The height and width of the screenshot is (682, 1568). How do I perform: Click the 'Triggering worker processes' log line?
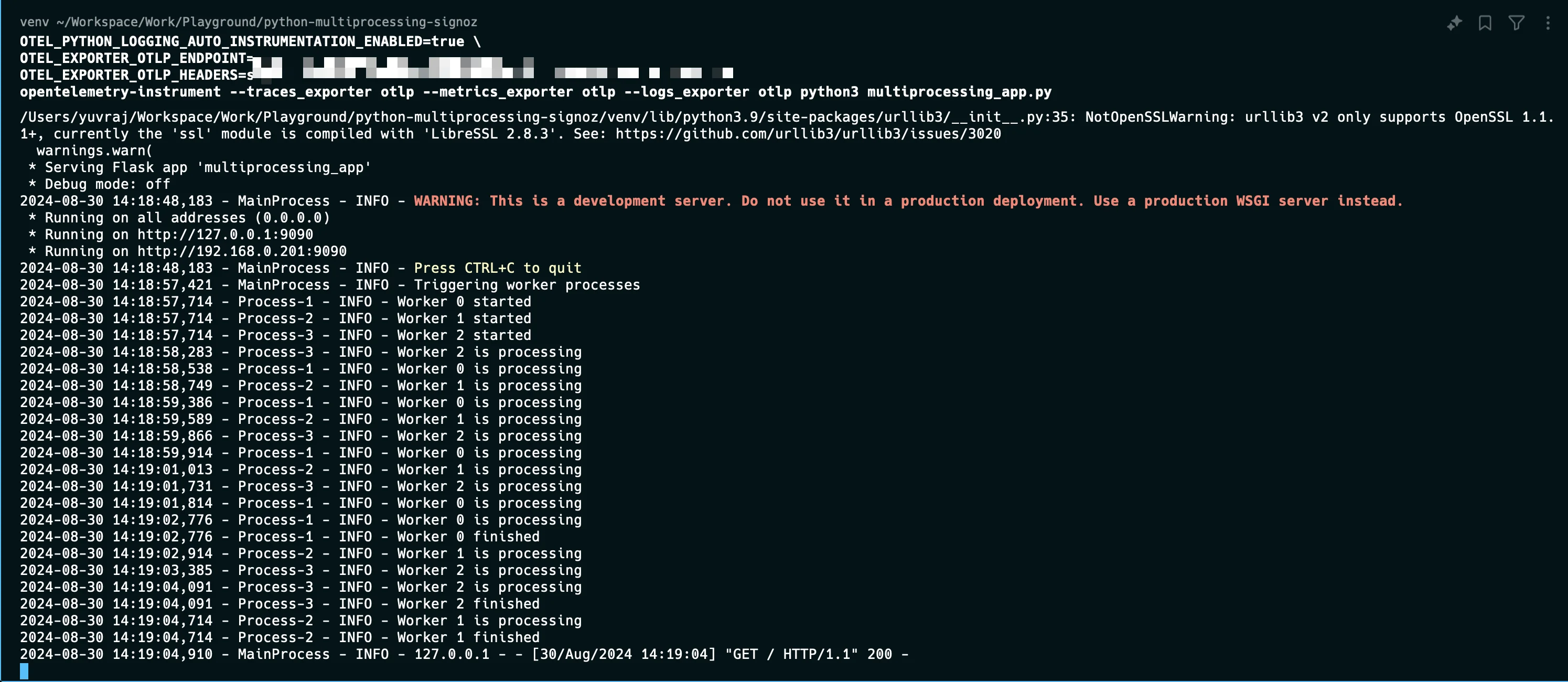click(x=330, y=285)
